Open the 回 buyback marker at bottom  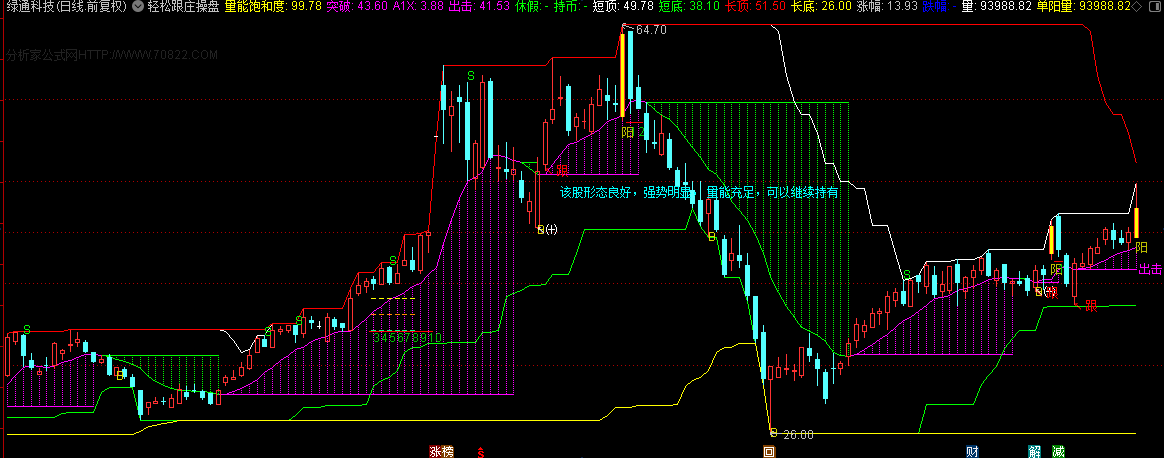click(x=770, y=451)
